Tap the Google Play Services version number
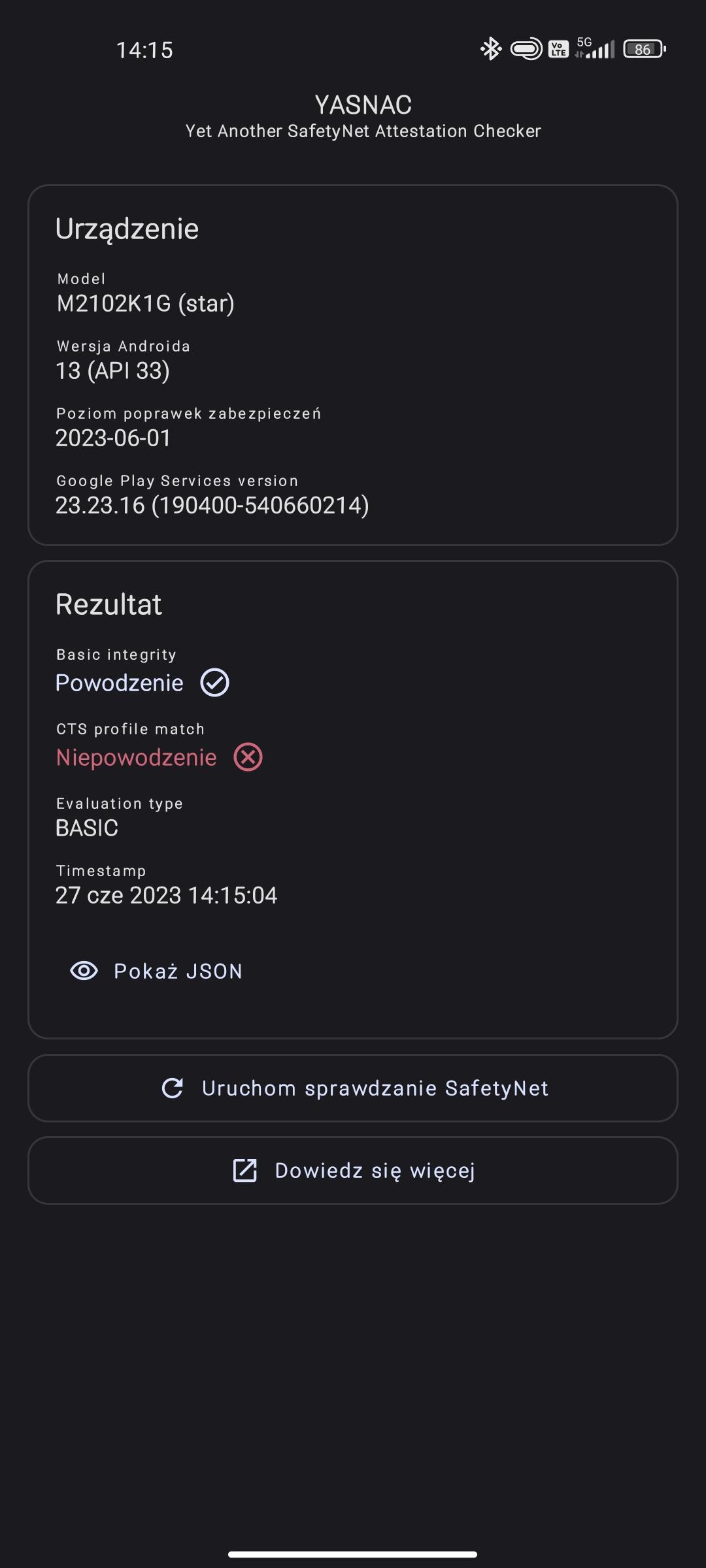This screenshot has height=1568, width=706. click(x=212, y=505)
